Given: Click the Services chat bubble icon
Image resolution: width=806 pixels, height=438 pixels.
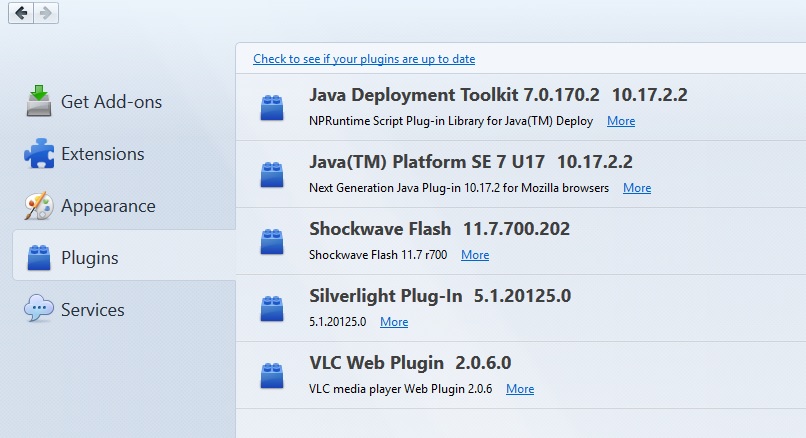Looking at the screenshot, I should 39,308.
